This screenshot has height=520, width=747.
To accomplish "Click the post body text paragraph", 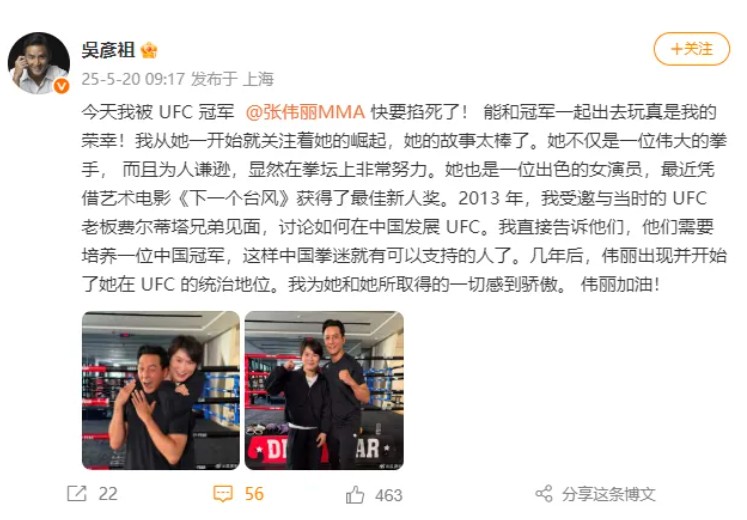I will (404, 198).
